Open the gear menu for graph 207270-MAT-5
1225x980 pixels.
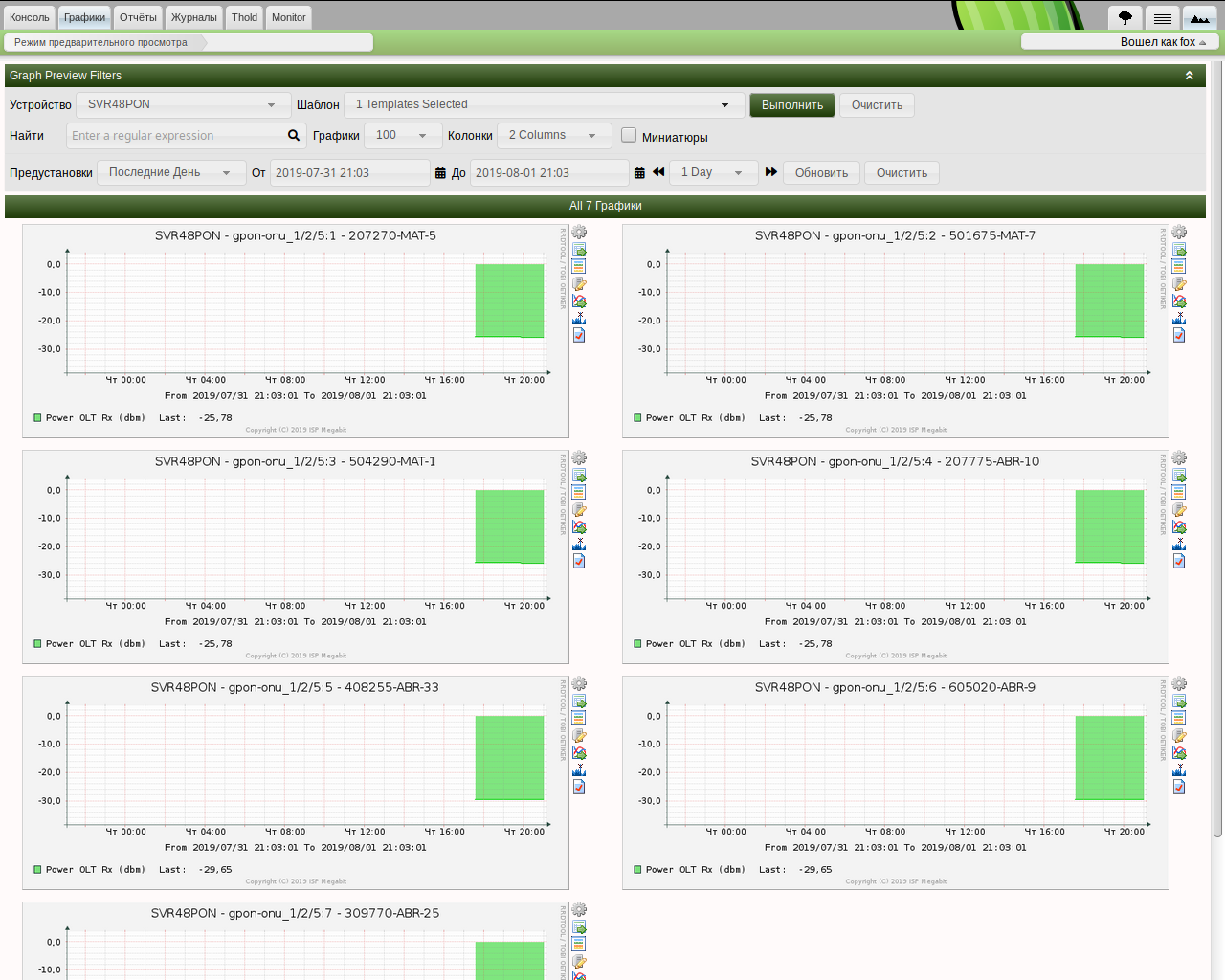579,232
